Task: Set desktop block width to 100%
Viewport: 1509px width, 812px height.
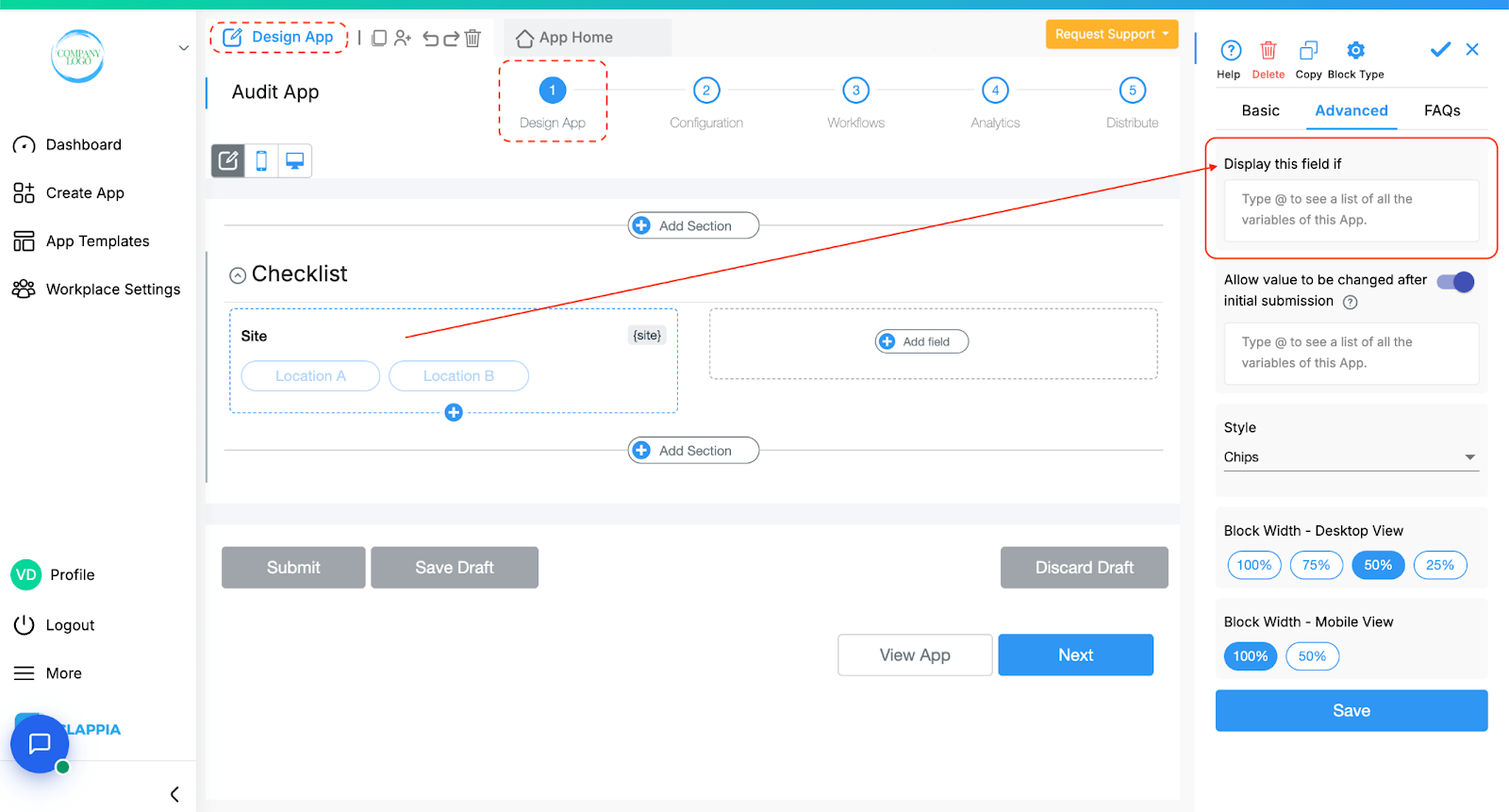Action: click(1253, 565)
